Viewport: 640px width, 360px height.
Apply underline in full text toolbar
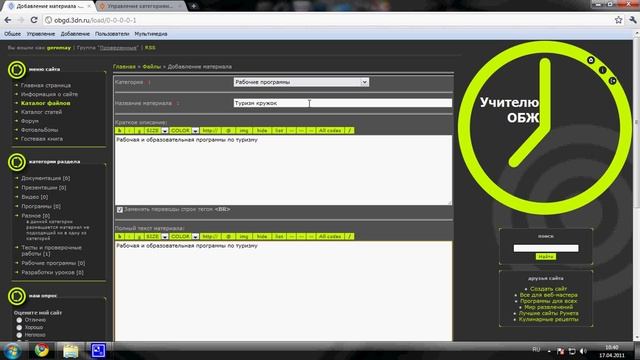point(139,237)
